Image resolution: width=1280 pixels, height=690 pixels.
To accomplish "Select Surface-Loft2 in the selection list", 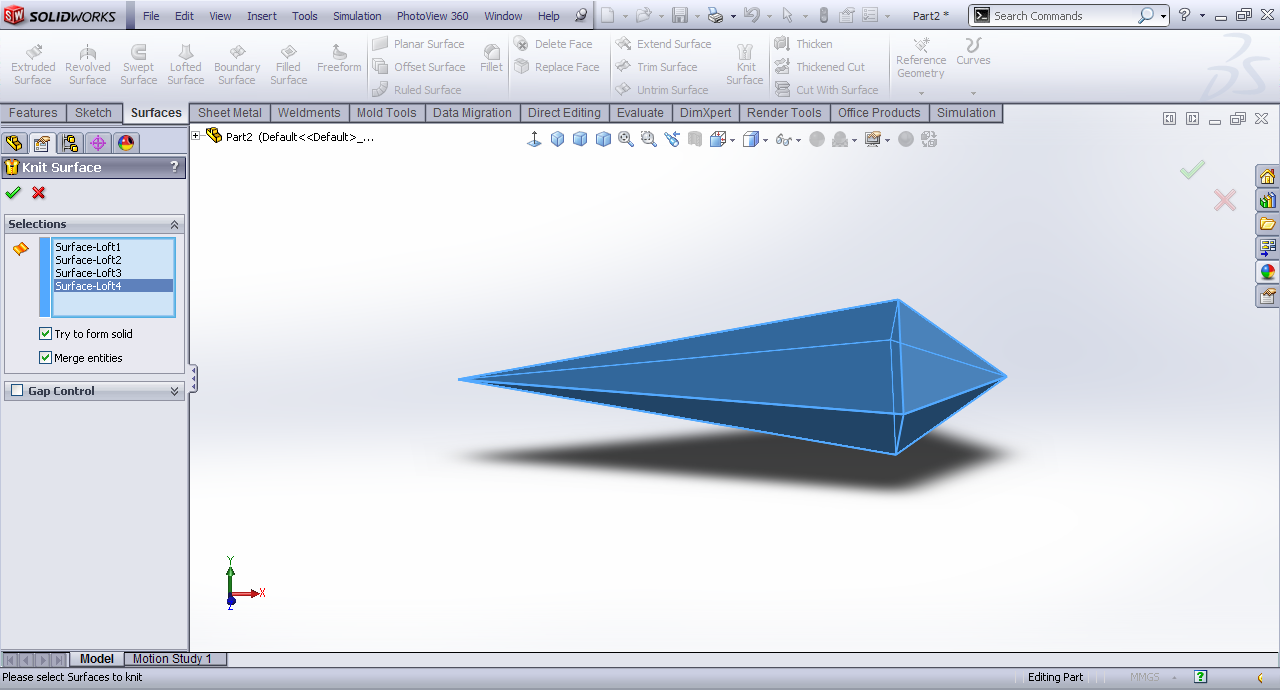I will [x=88, y=260].
